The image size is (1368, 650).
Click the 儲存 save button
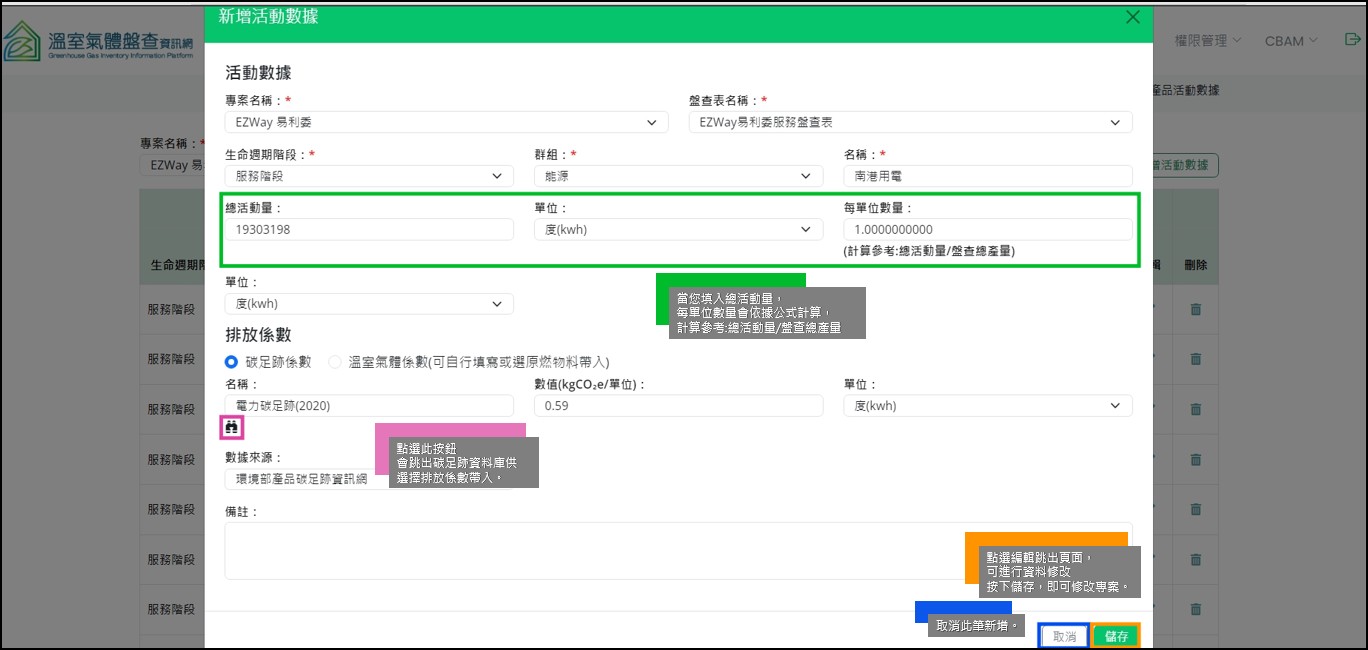click(x=1116, y=637)
